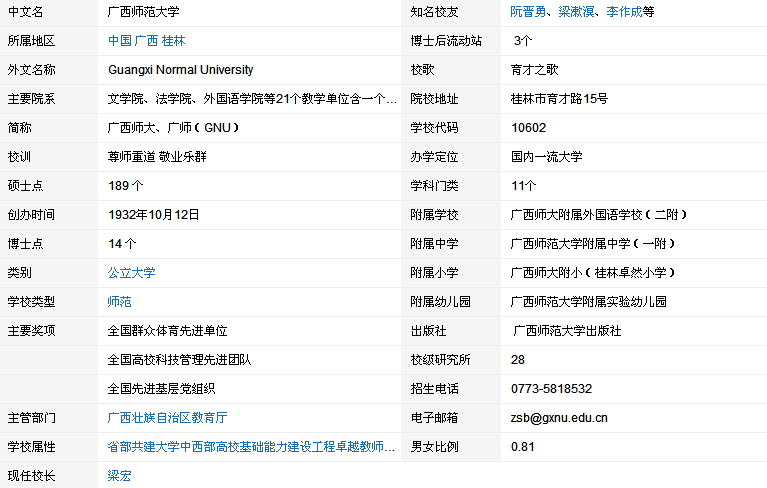Open alumnus 阮晋勇 link
Image resolution: width=767 pixels, height=488 pixels.
tap(528, 12)
